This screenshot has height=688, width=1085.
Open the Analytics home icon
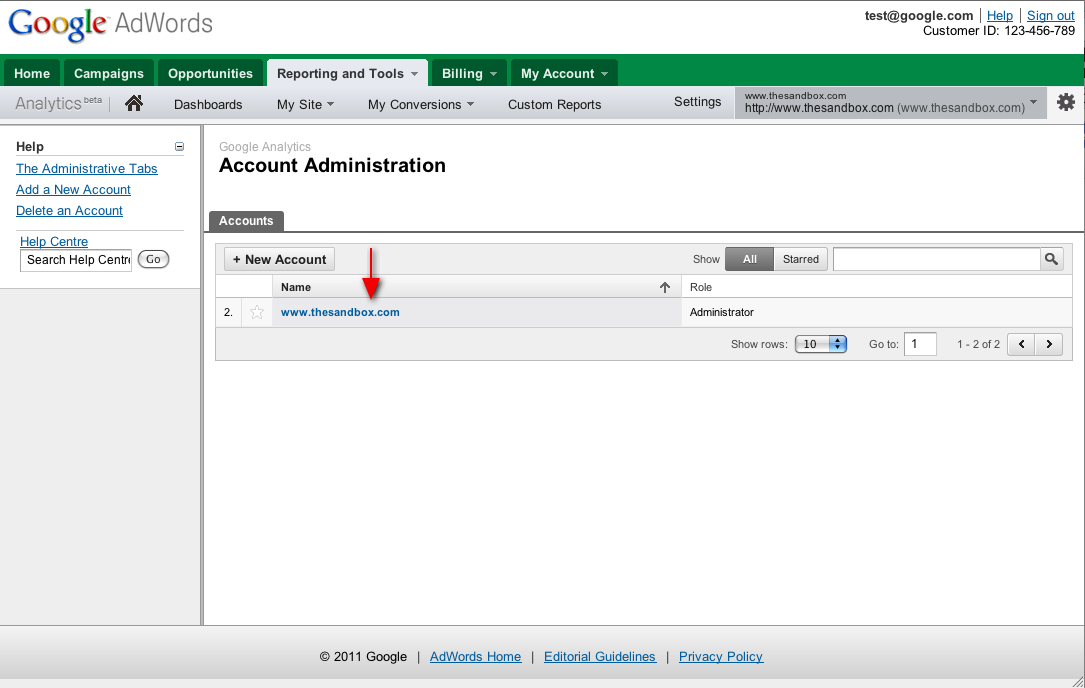[x=134, y=104]
